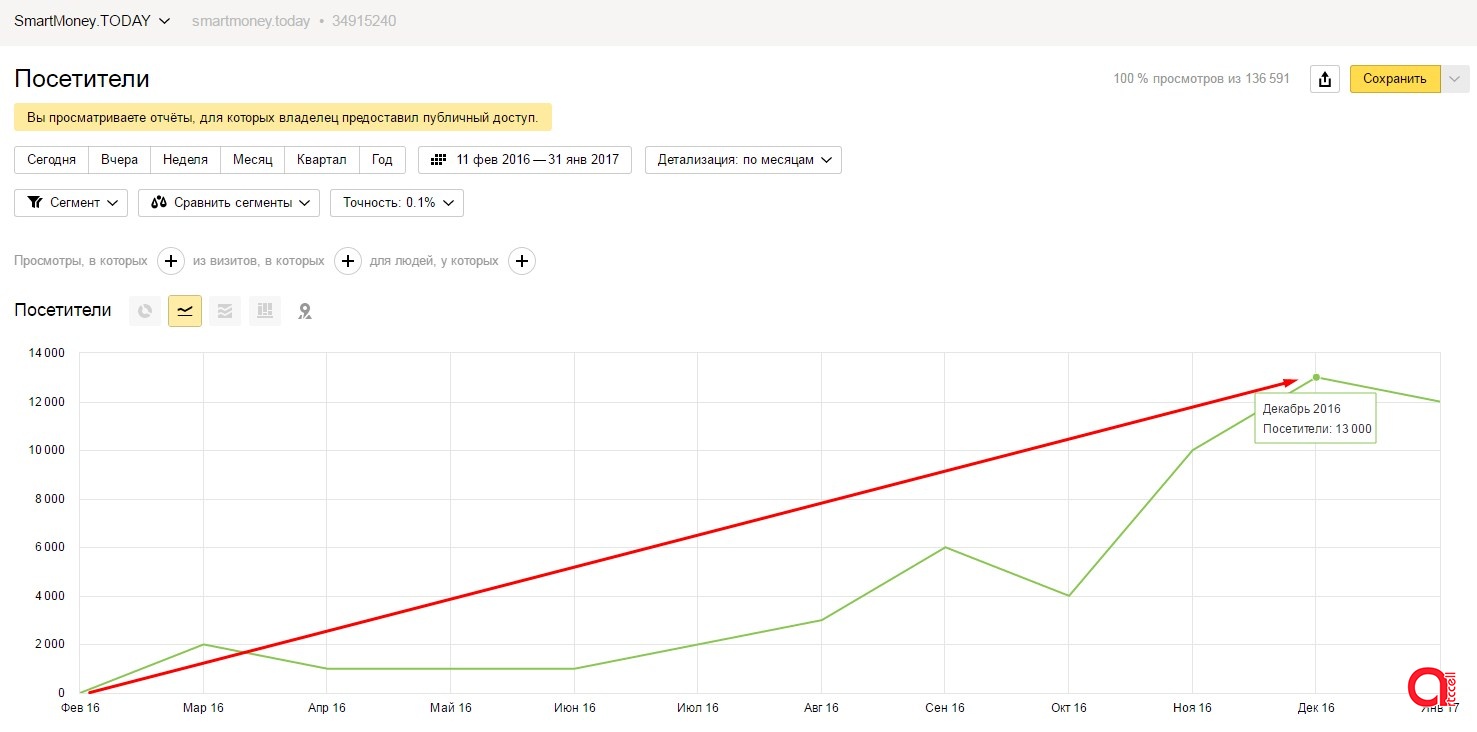Expand the 'Детализация: по месяцам' dropdown

(743, 160)
